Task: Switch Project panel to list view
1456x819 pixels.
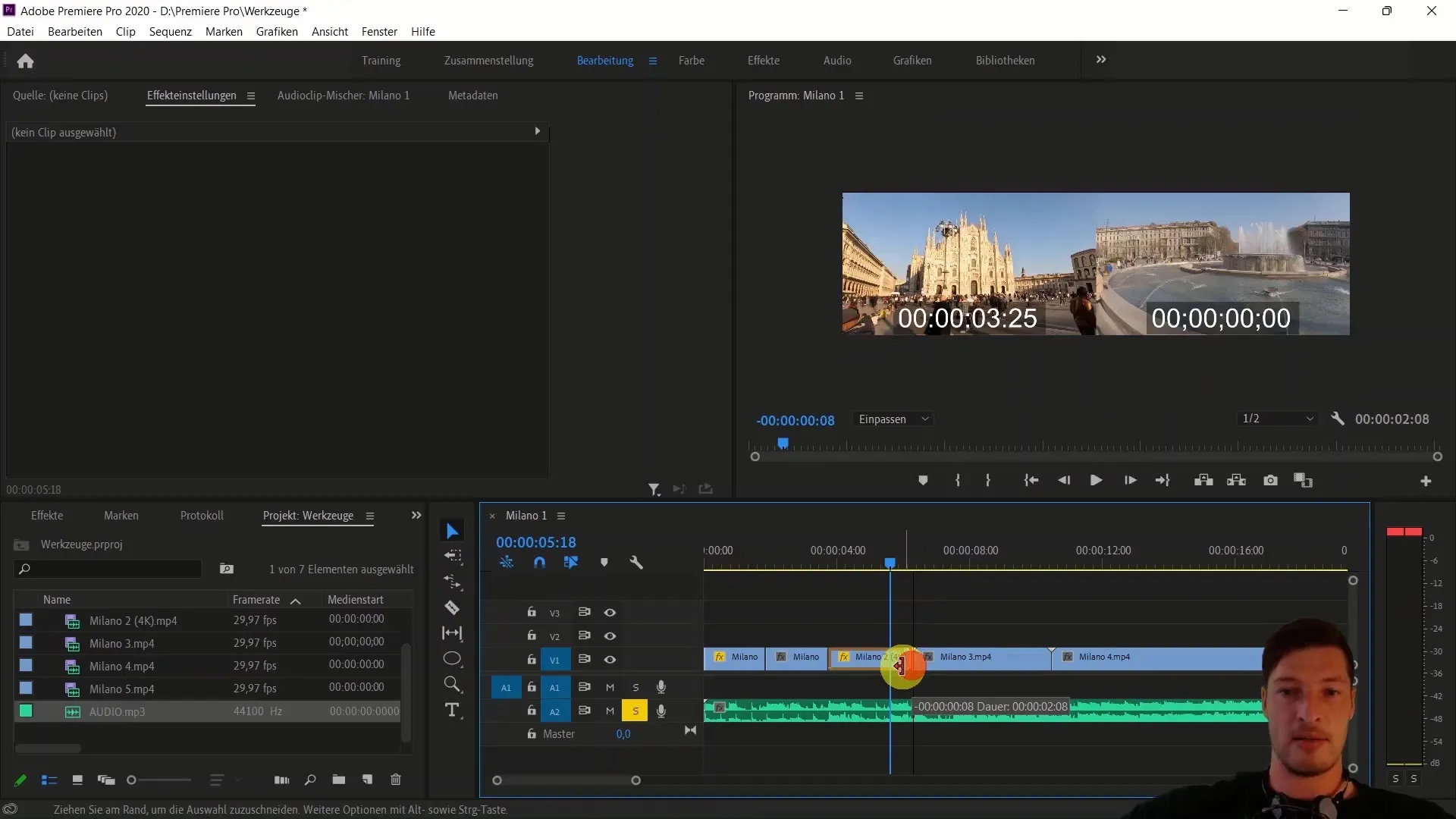Action: (49, 780)
